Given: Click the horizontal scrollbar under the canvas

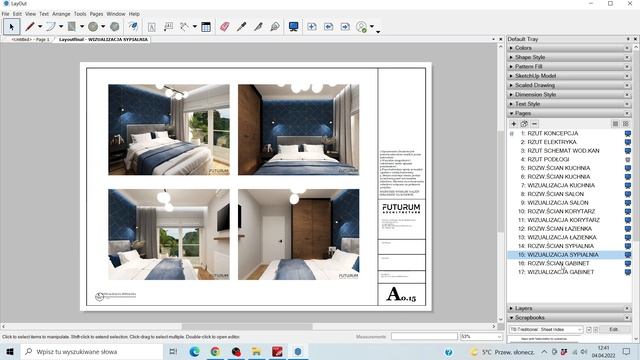Looking at the screenshot, I should coord(248,327).
